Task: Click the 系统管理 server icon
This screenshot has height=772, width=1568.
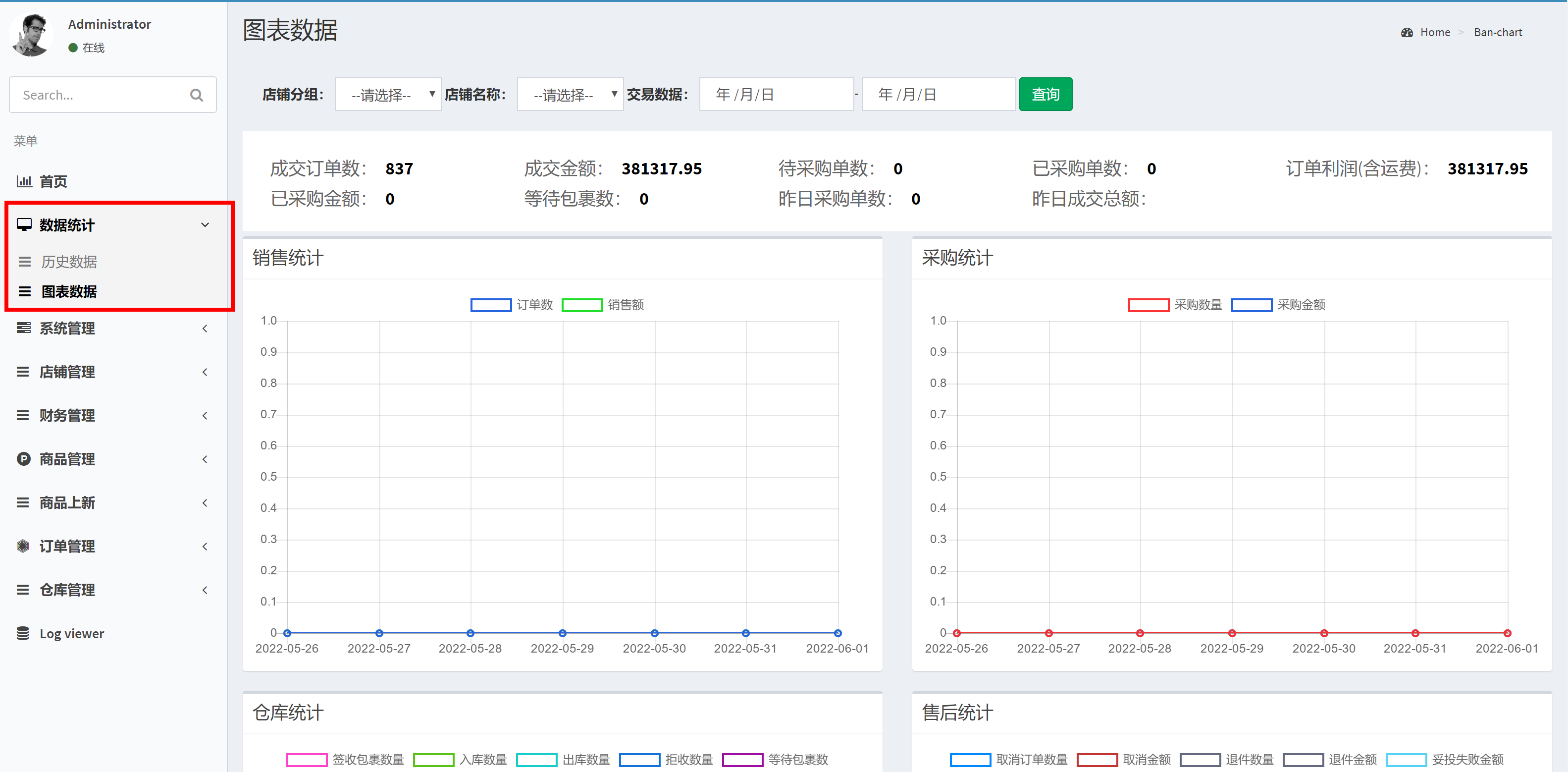Action: (x=24, y=328)
